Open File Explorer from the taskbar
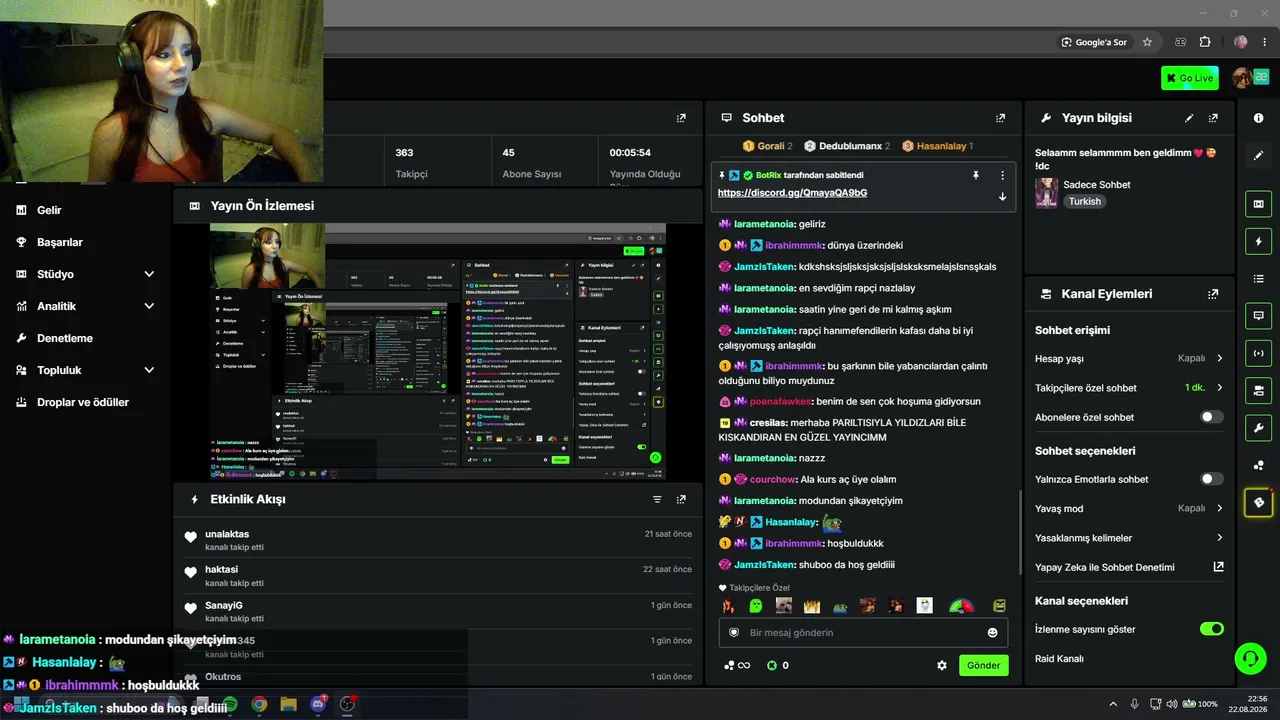Image resolution: width=1280 pixels, height=720 pixels. [x=288, y=704]
